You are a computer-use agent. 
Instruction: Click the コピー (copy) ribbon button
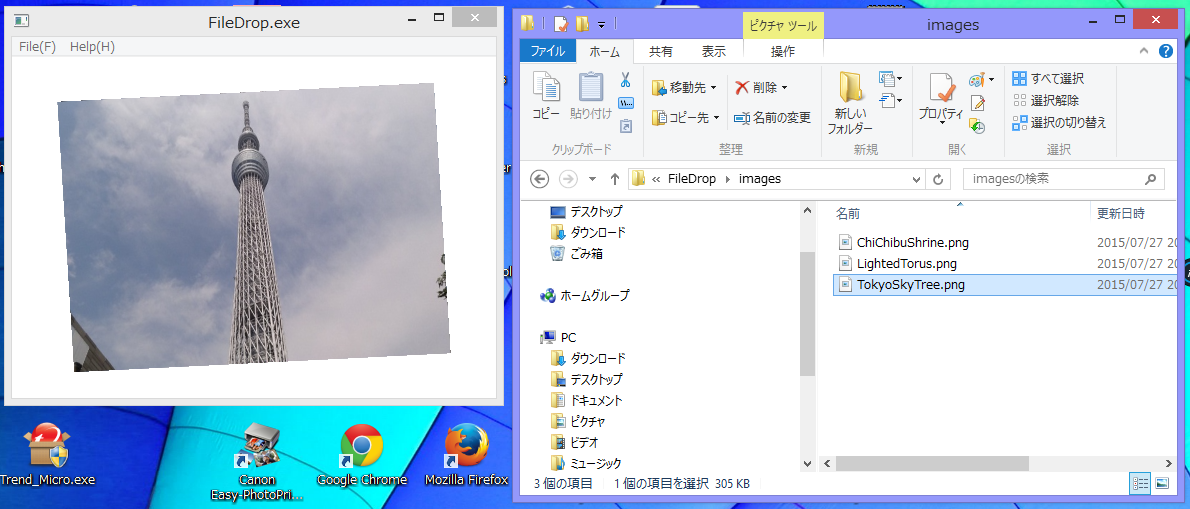[546, 96]
